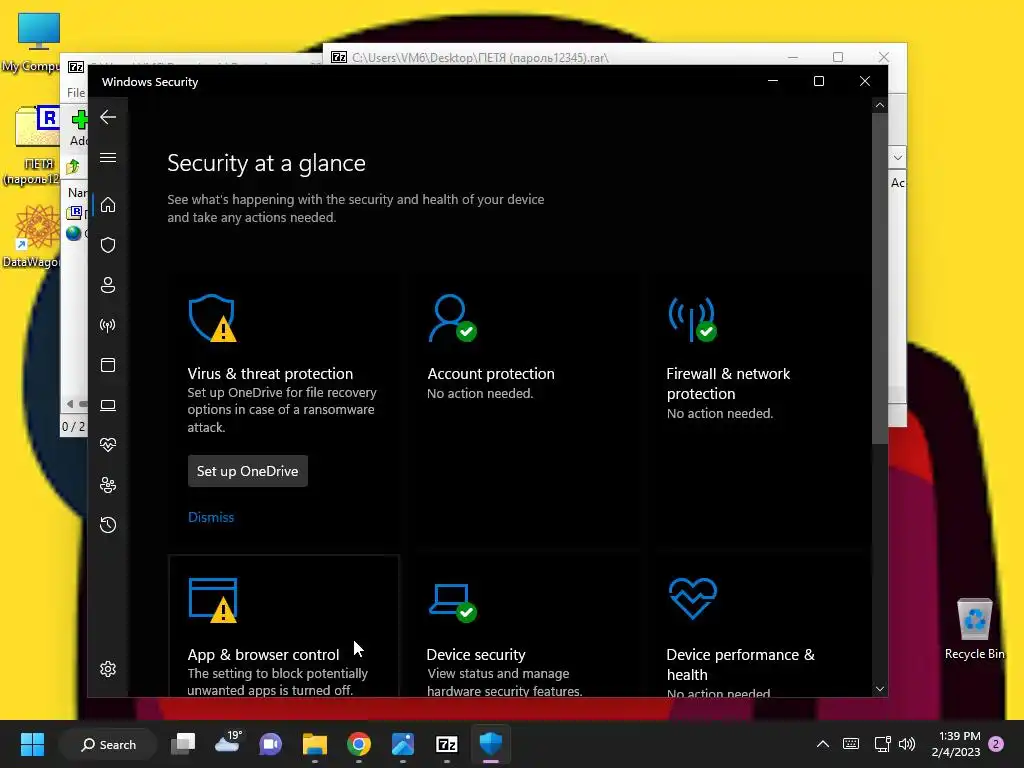Click the Account protection tile icon

point(452,318)
